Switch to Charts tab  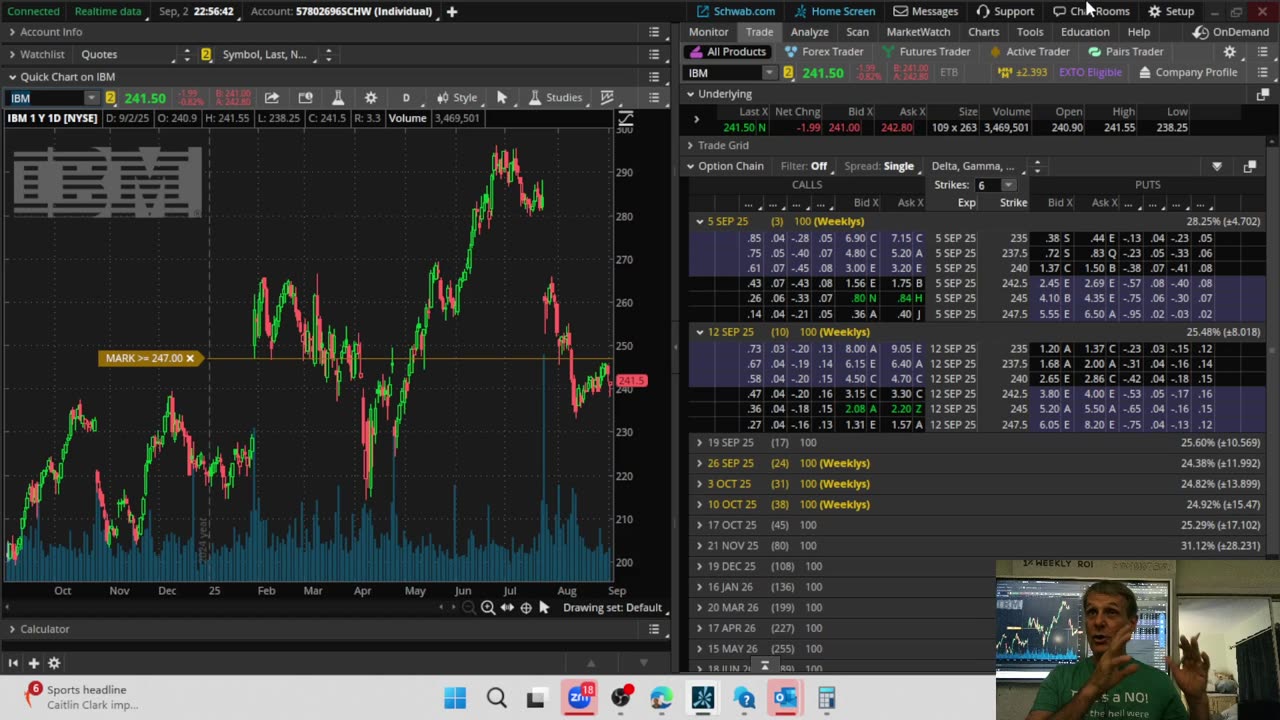tap(983, 32)
